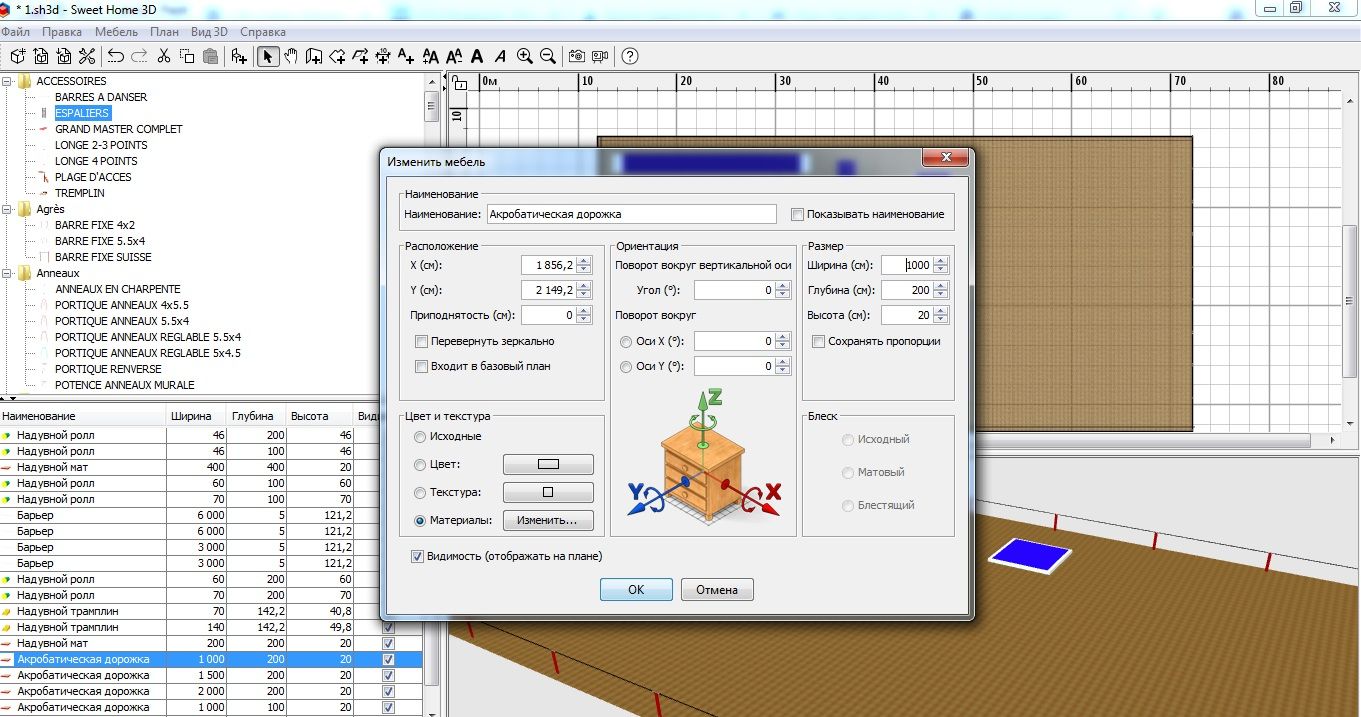Collapse the Anneaux folder in catalog

(8, 273)
